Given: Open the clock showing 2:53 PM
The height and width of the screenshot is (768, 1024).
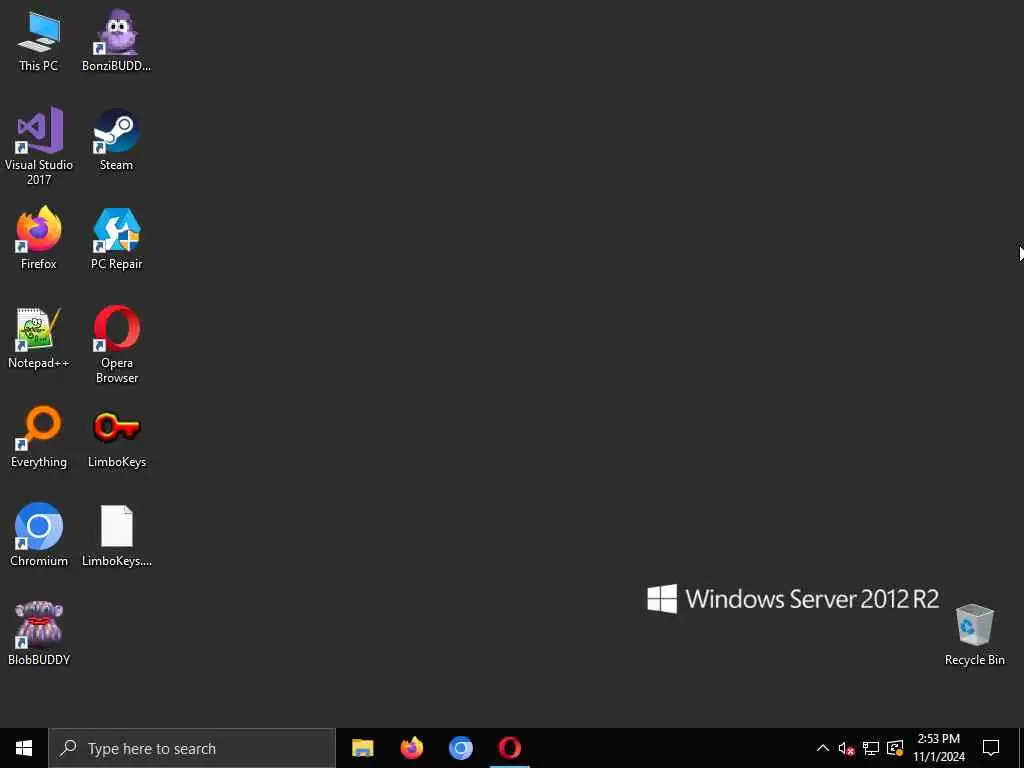Looking at the screenshot, I should click(x=938, y=748).
